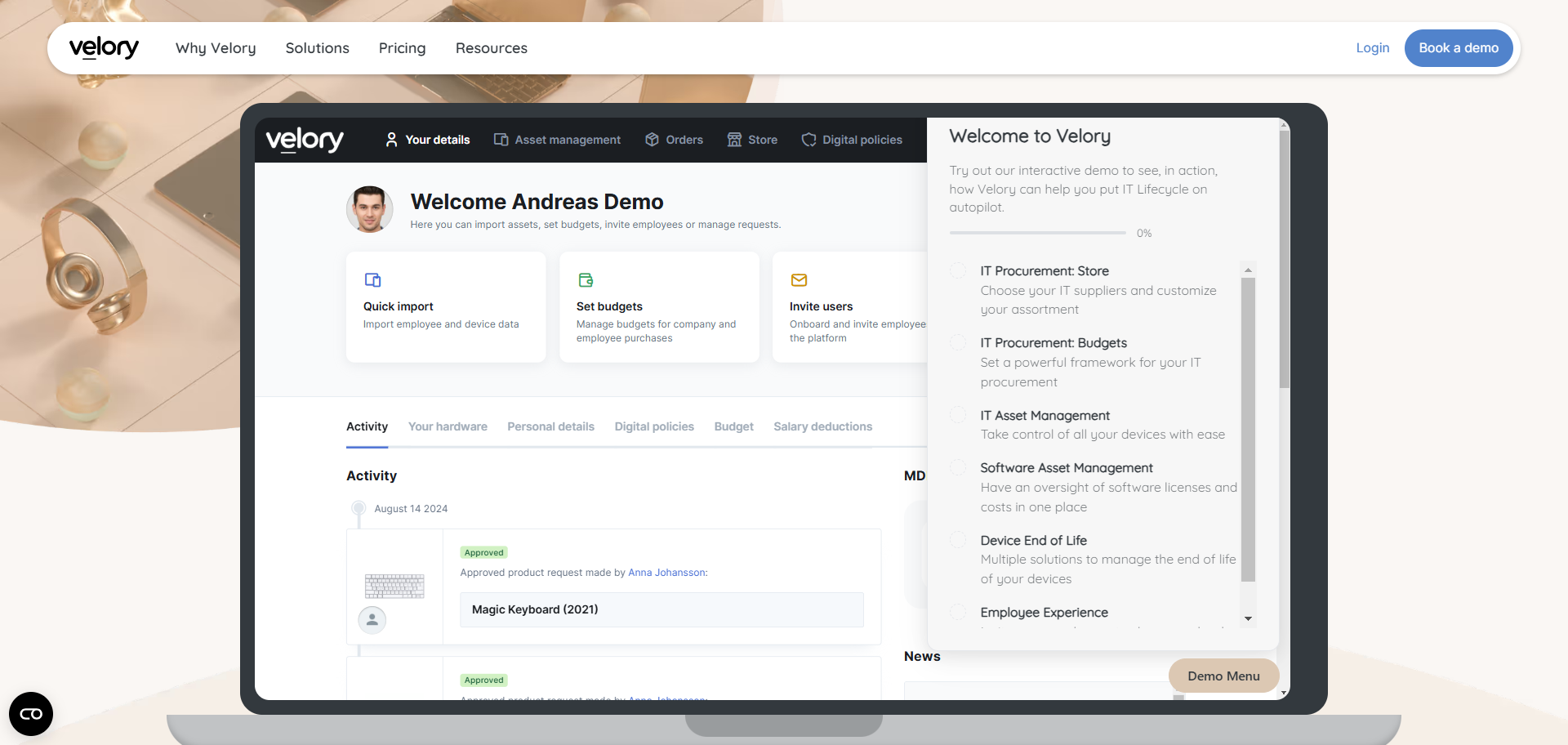Click Device End of Life heading
The width and height of the screenshot is (1568, 745).
pos(1033,540)
